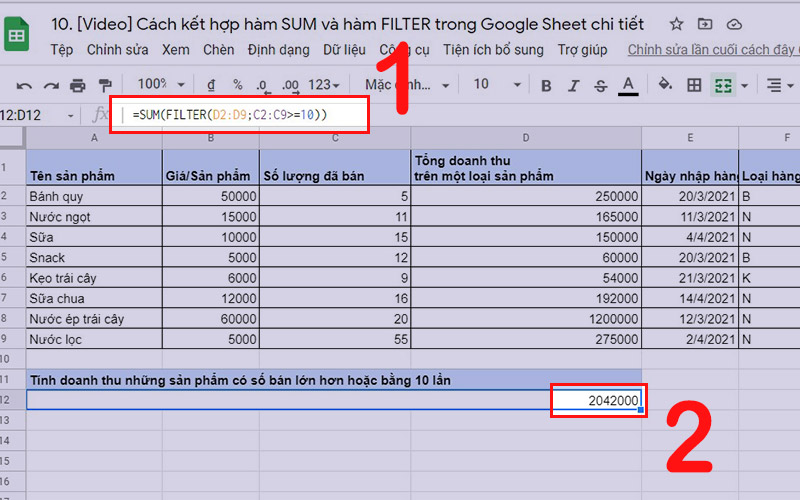
Task: Toggle italic formatting
Action: tap(573, 85)
